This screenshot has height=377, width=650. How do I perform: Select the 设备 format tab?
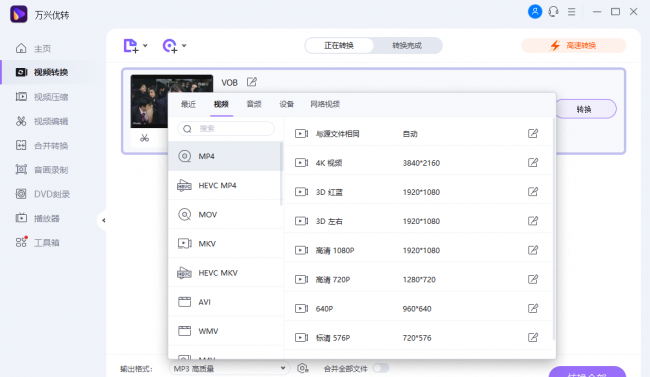(286, 104)
